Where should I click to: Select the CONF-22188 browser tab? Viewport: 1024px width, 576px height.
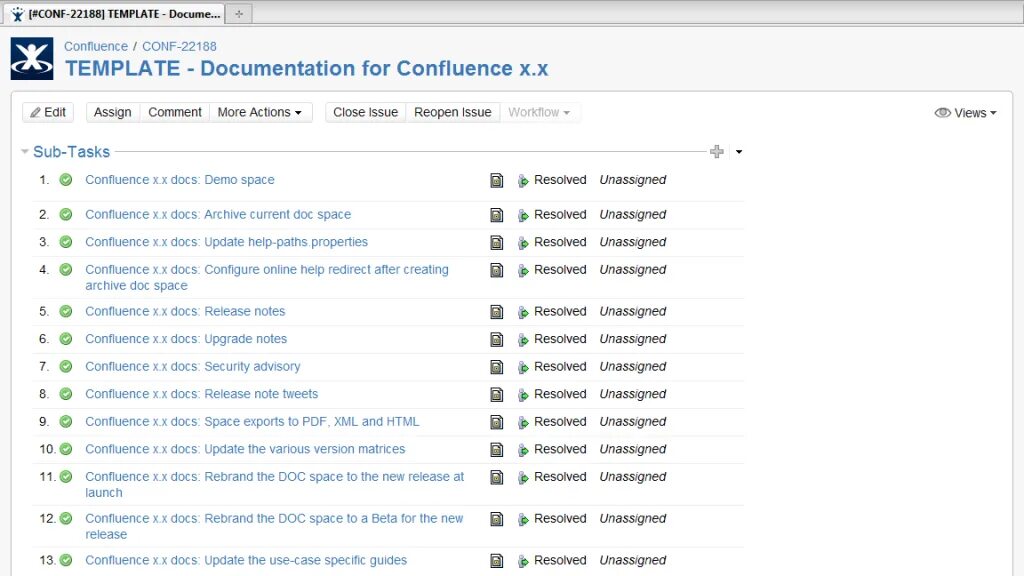[x=115, y=14]
